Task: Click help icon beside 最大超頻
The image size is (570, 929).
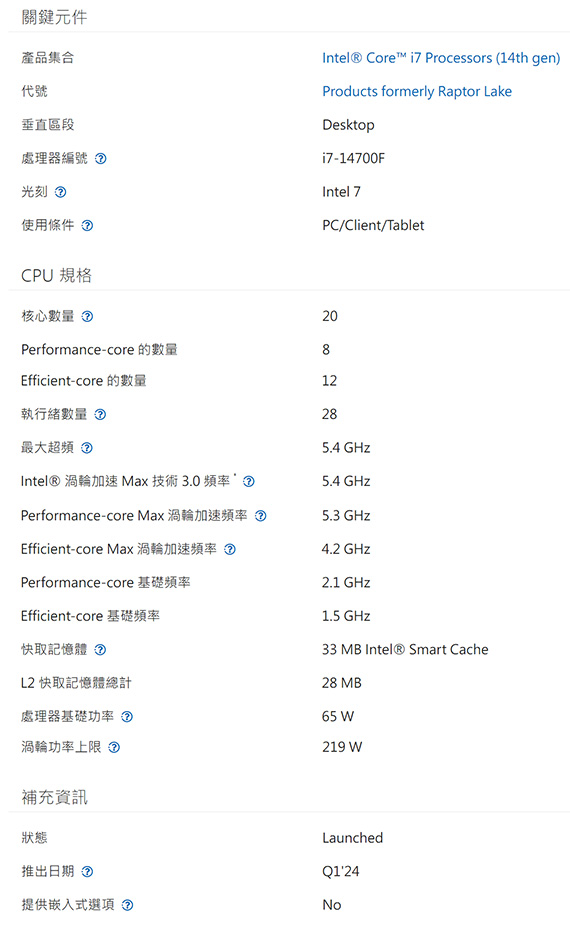Action: pos(87,448)
